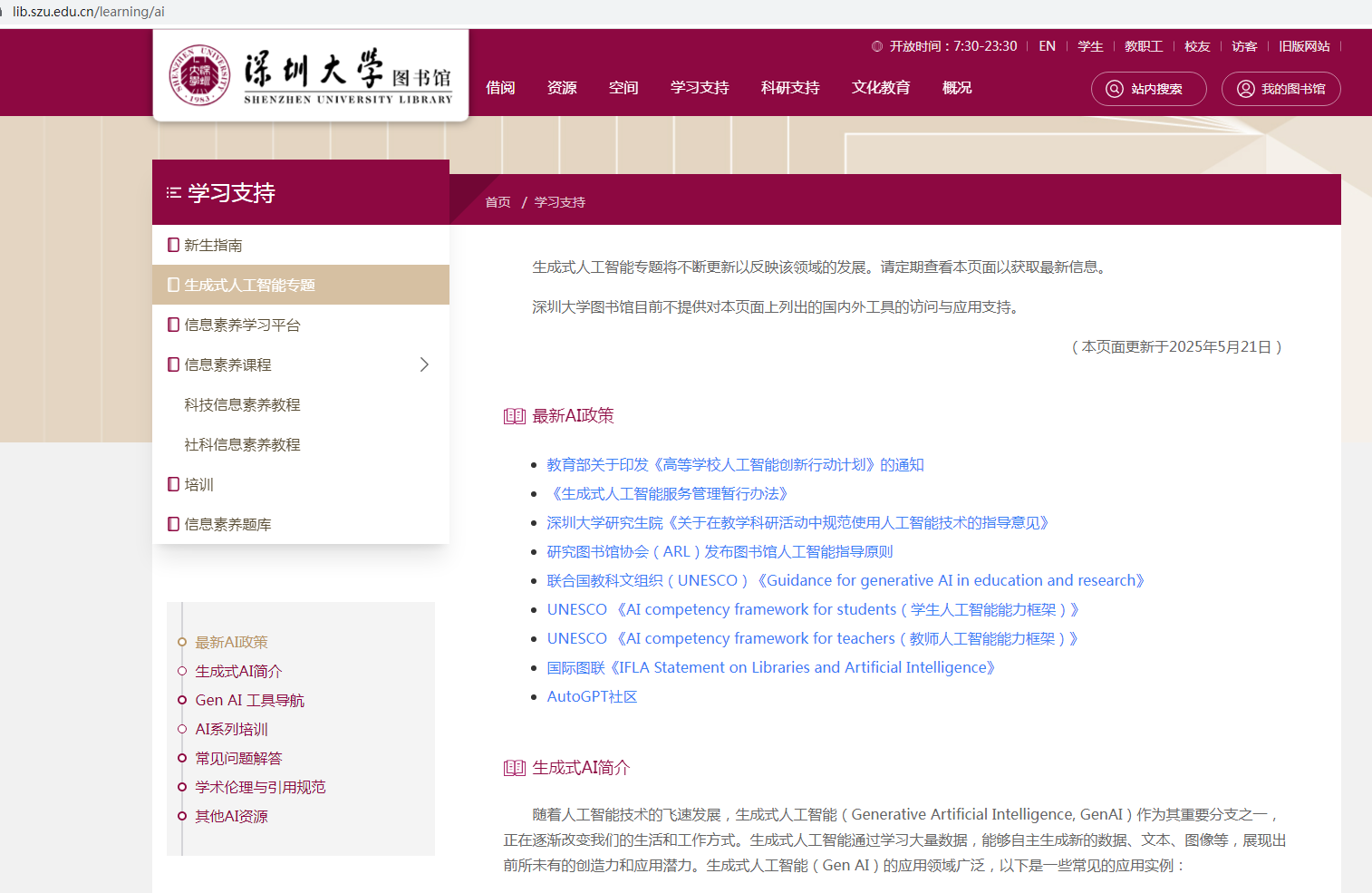The height and width of the screenshot is (893, 1372).
Task: Open 高等学校人工智能创新行动计划 notice link
Action: click(735, 464)
